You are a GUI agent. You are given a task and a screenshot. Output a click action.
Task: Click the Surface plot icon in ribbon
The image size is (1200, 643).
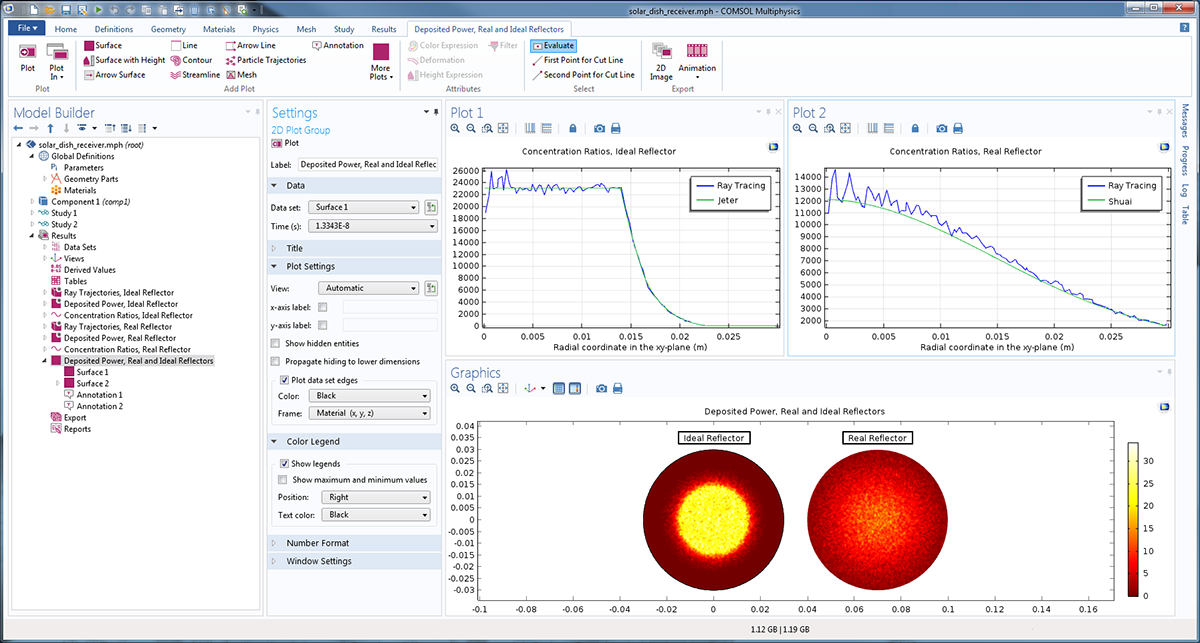click(x=89, y=46)
